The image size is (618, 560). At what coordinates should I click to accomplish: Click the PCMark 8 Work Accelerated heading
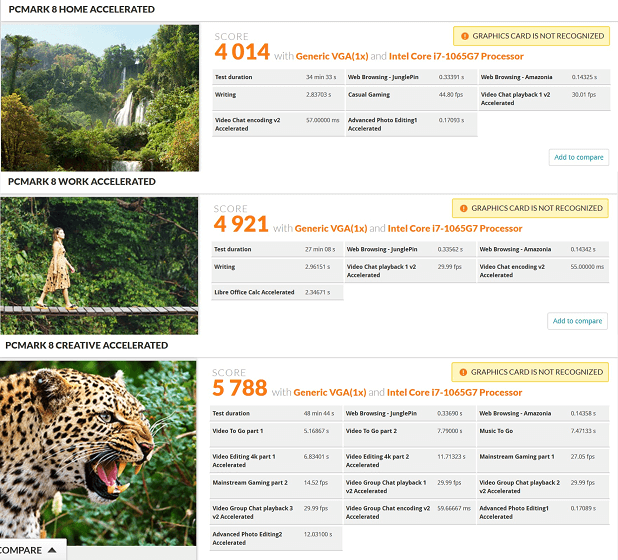coord(82,182)
